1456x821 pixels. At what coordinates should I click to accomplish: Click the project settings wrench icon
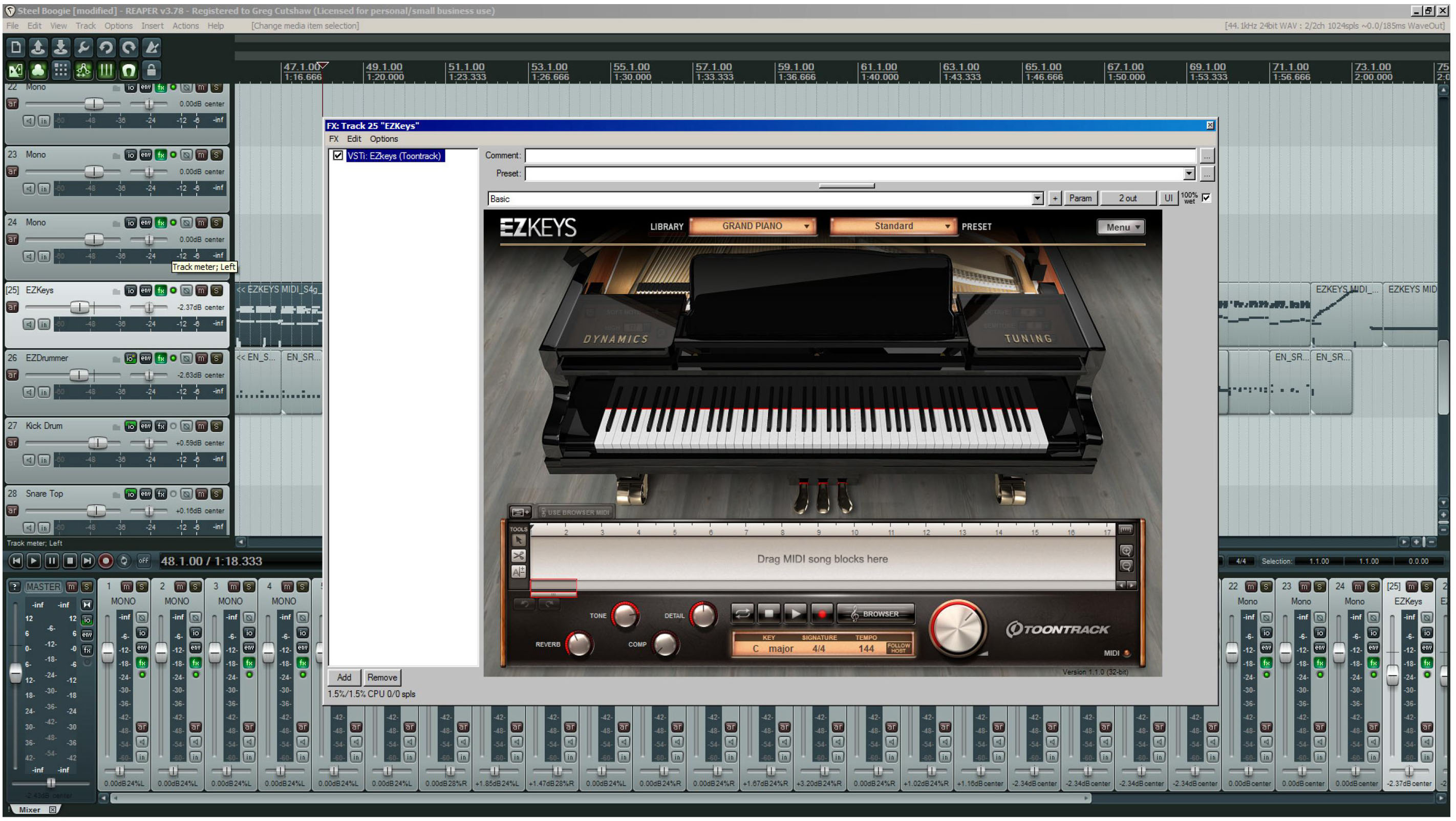pyautogui.click(x=83, y=48)
